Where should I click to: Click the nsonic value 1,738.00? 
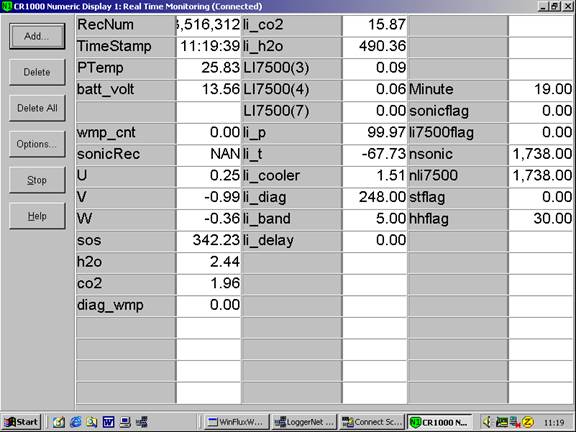[x=541, y=154]
